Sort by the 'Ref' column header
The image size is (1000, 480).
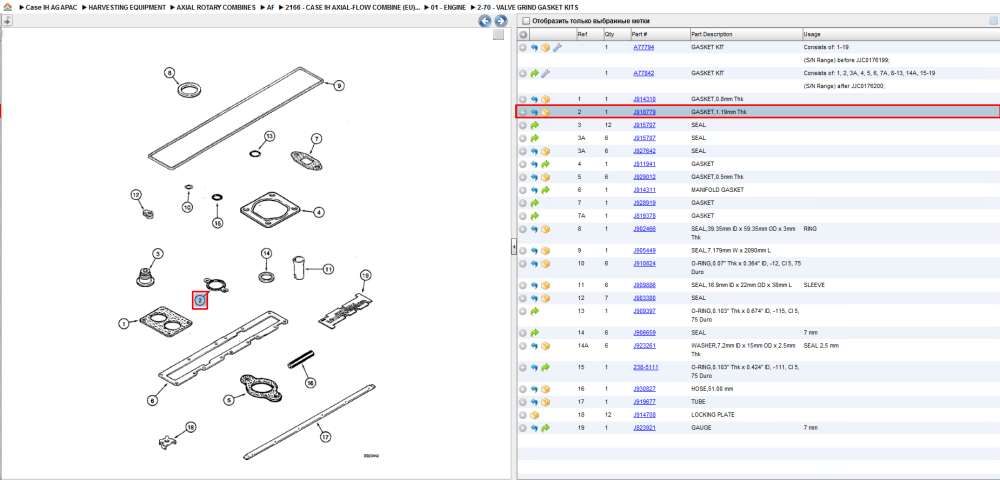[x=582, y=34]
